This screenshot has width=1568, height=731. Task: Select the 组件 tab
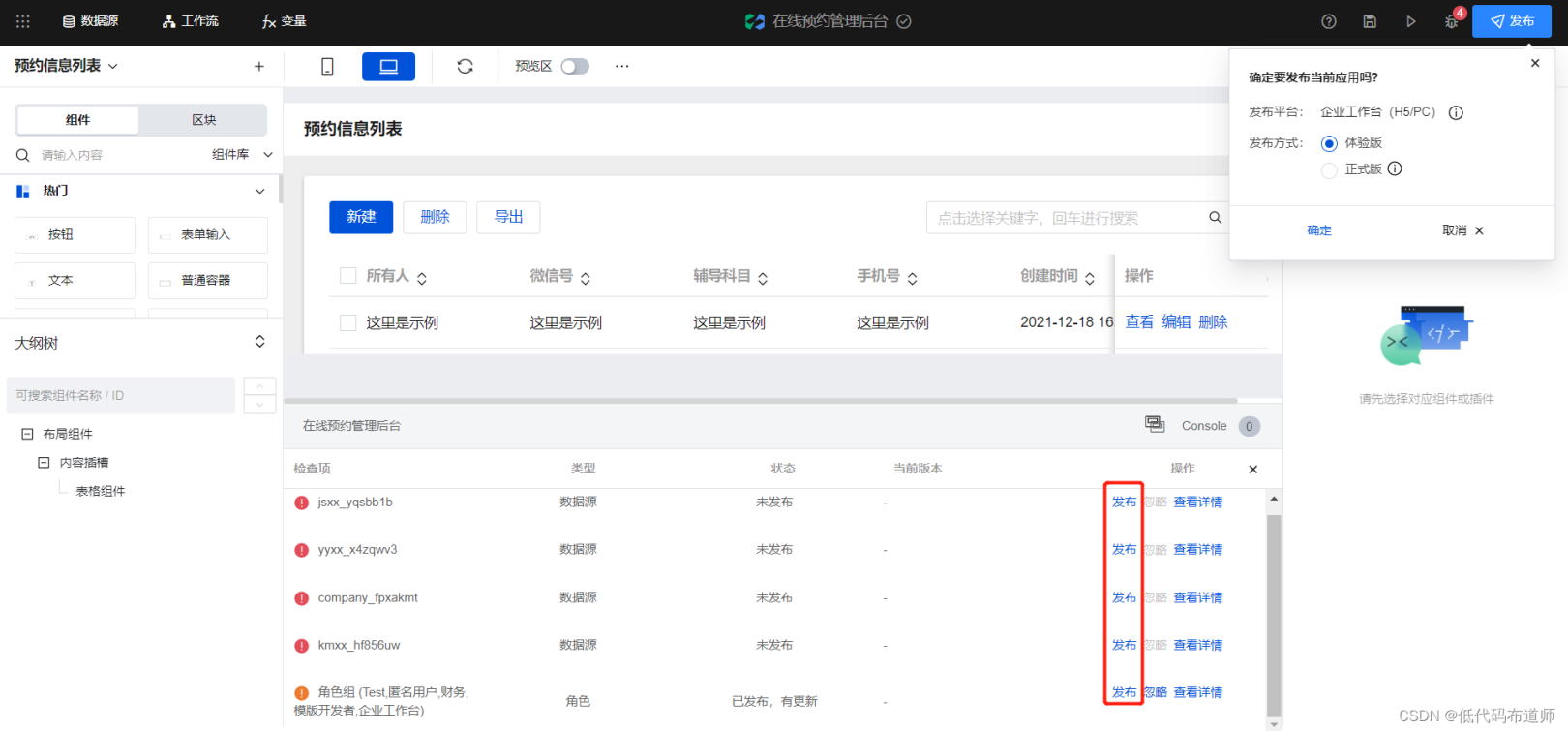click(77, 120)
